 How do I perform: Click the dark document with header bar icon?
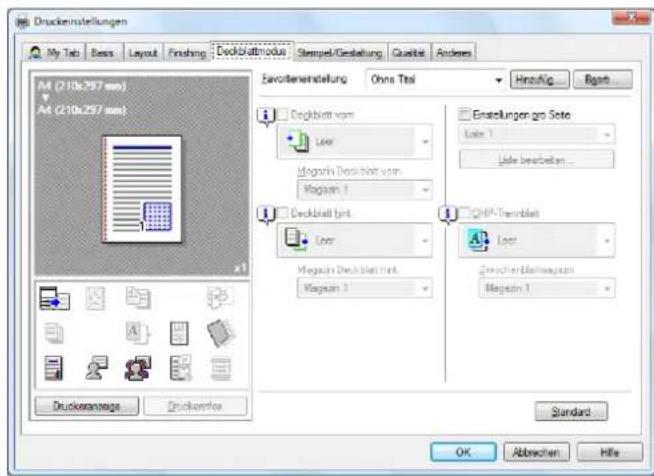click(54, 368)
